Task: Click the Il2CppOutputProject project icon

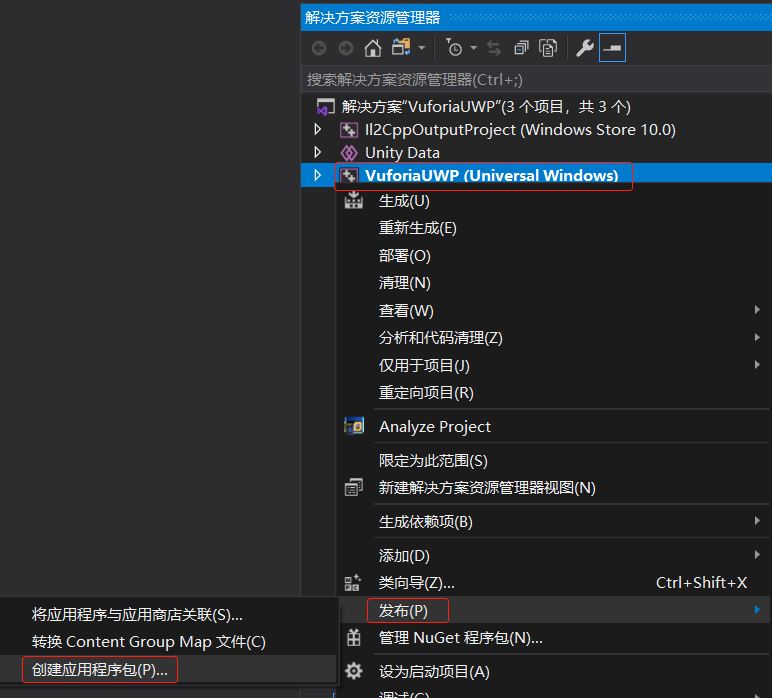Action: (x=349, y=130)
